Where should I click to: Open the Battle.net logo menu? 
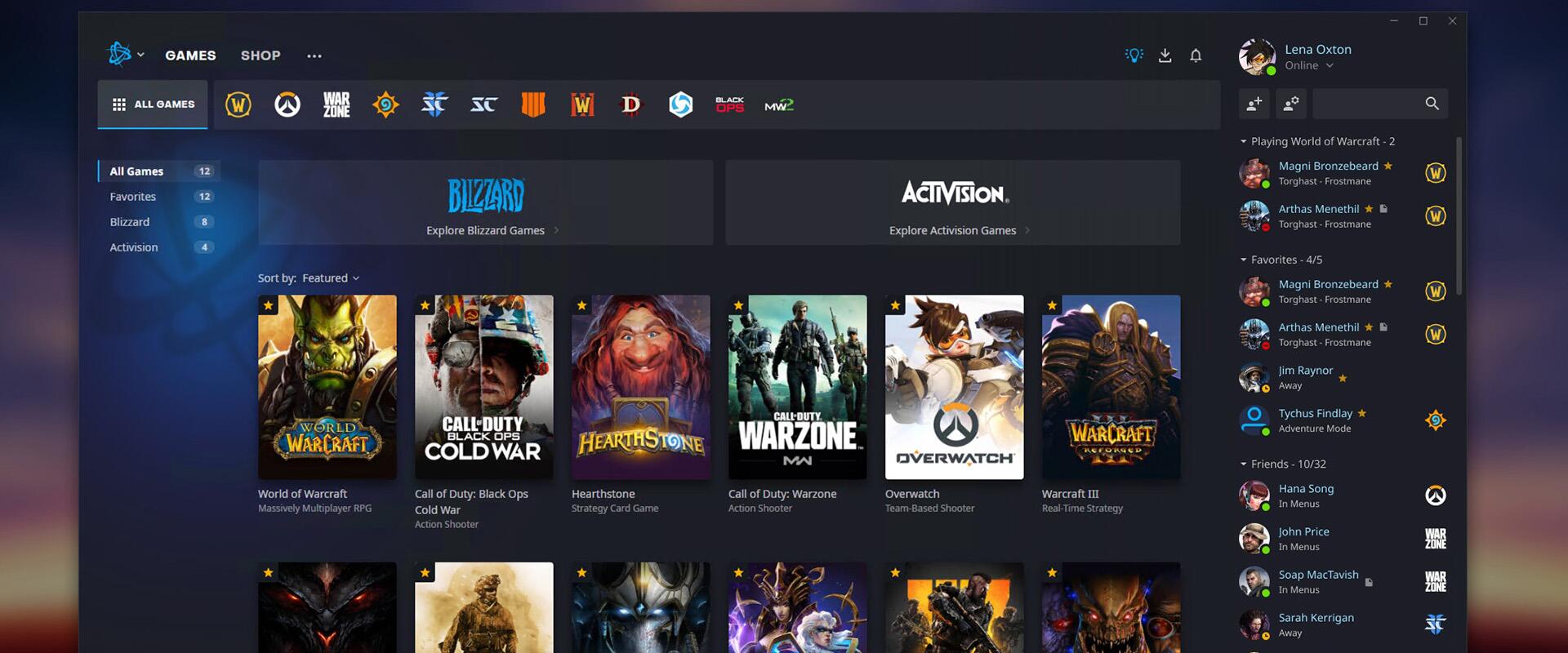pos(125,55)
